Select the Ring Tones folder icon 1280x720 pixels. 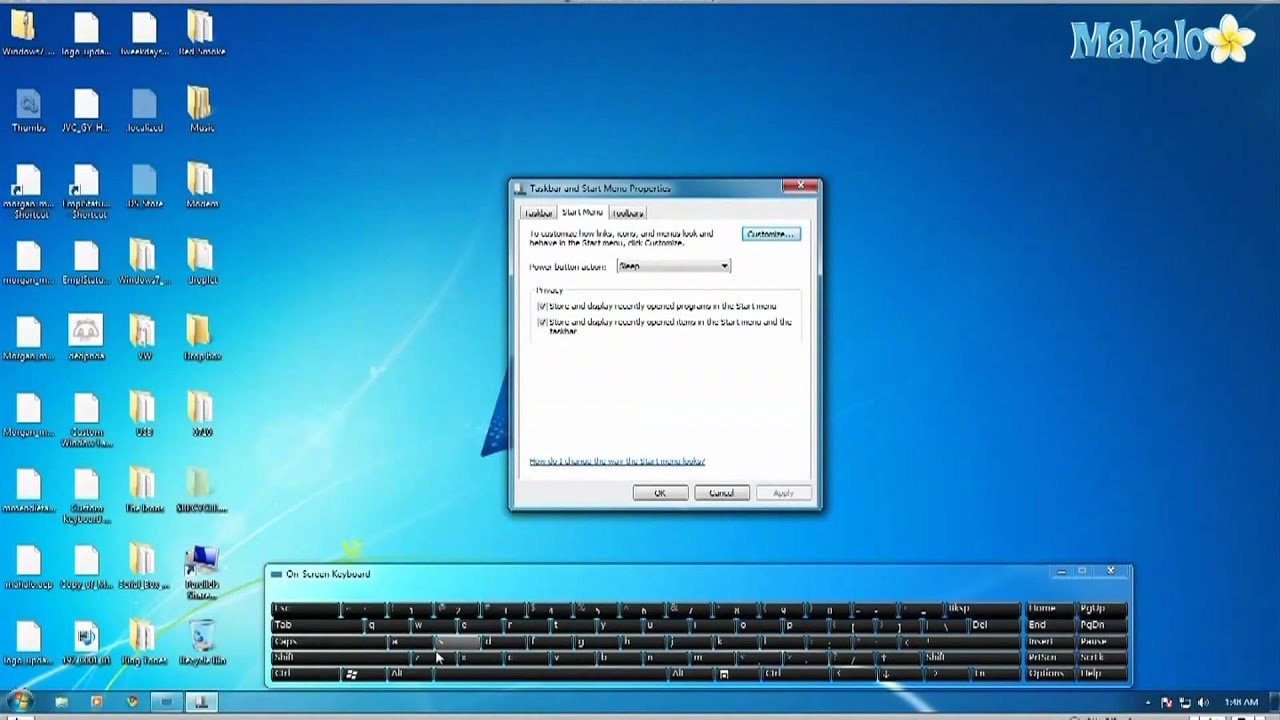[x=144, y=642]
